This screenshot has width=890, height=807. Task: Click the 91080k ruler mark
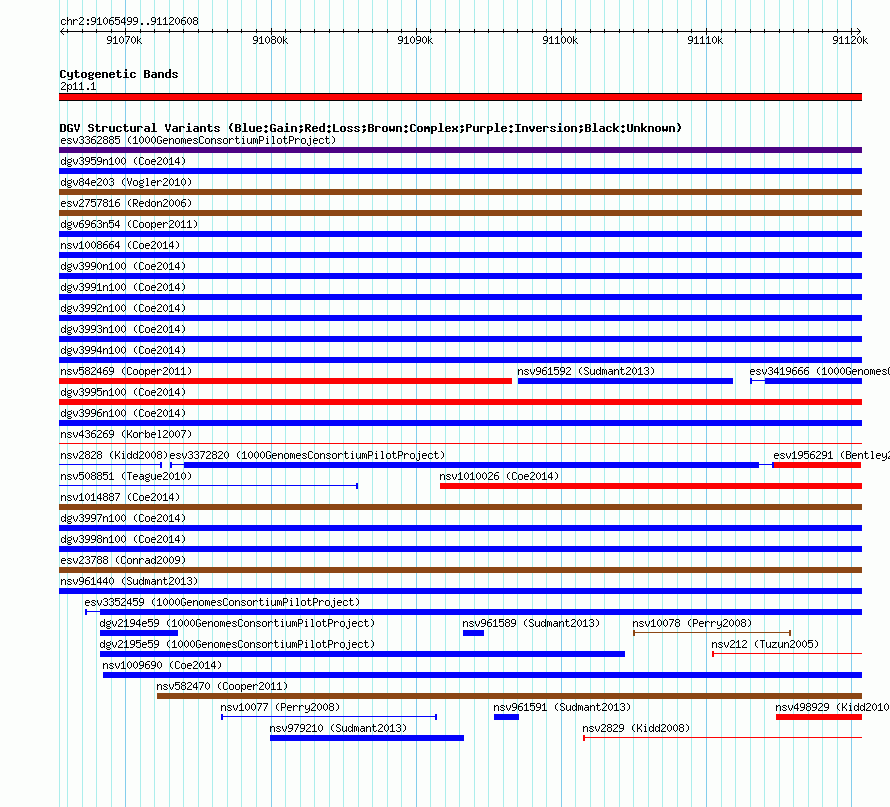click(270, 40)
